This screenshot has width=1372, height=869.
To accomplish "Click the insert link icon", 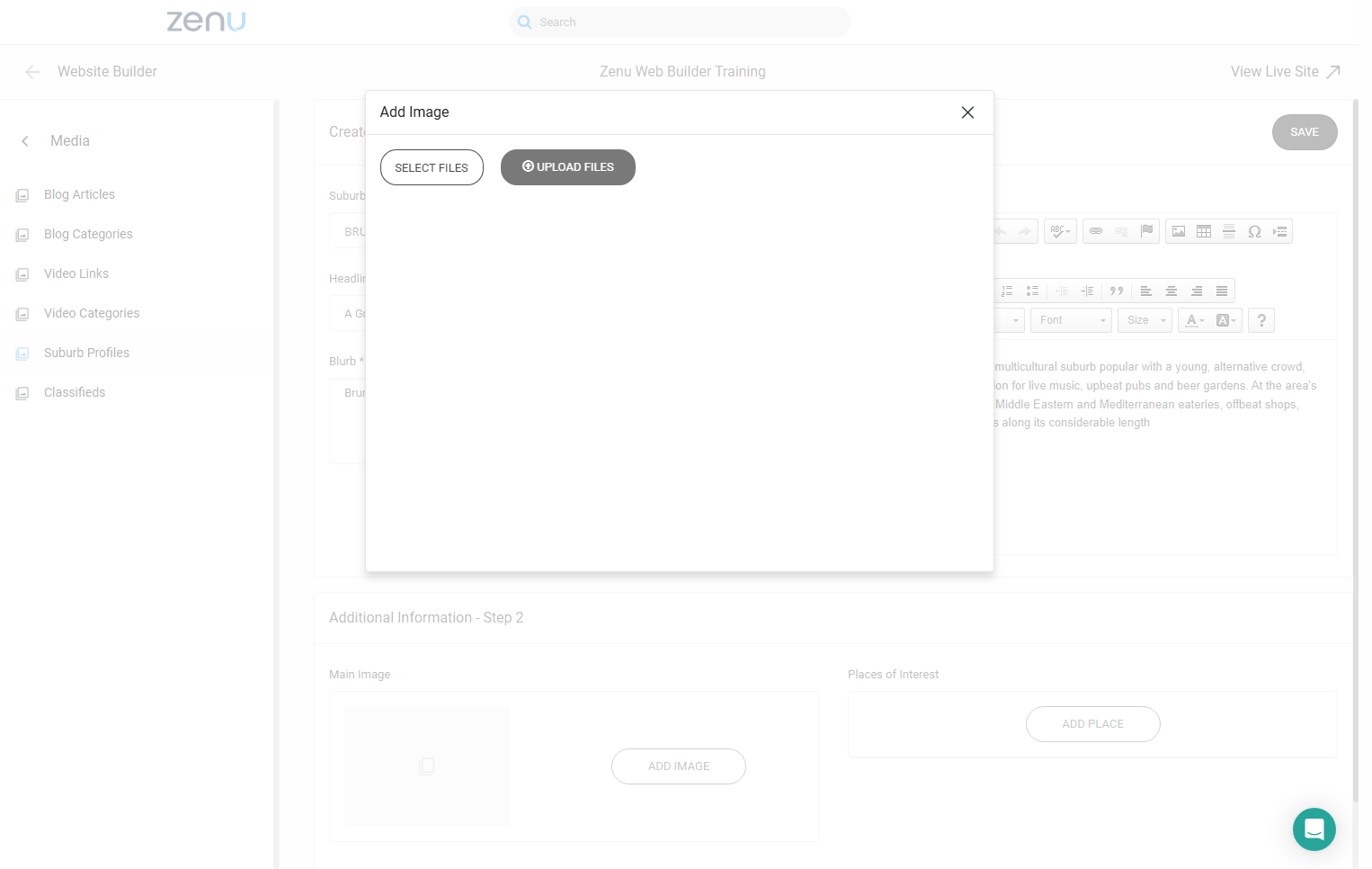I will coord(1096,231).
